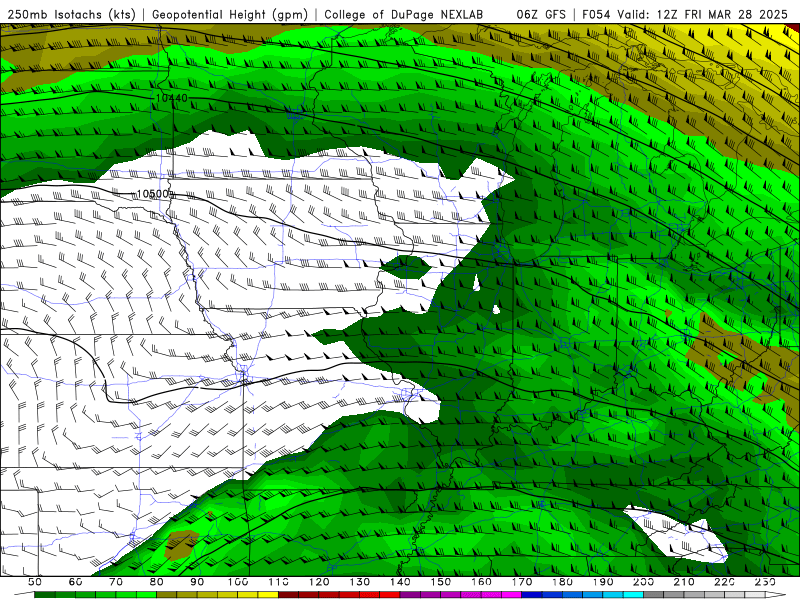Click the "F054" forecast hour text

[597, 15]
